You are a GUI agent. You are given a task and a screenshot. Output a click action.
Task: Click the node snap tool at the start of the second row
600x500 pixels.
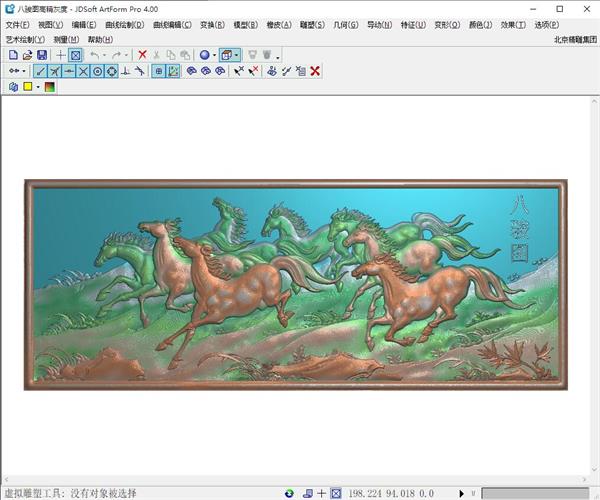point(14,71)
